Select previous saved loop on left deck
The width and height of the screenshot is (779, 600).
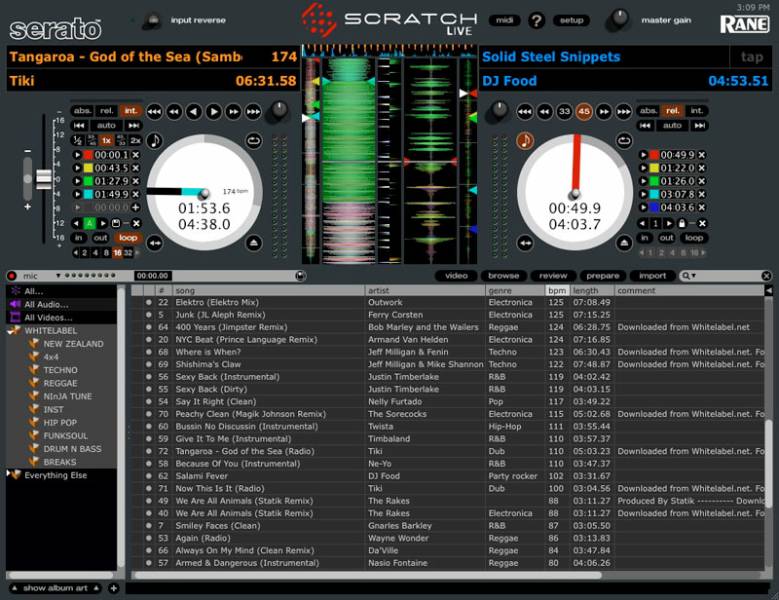(77, 224)
